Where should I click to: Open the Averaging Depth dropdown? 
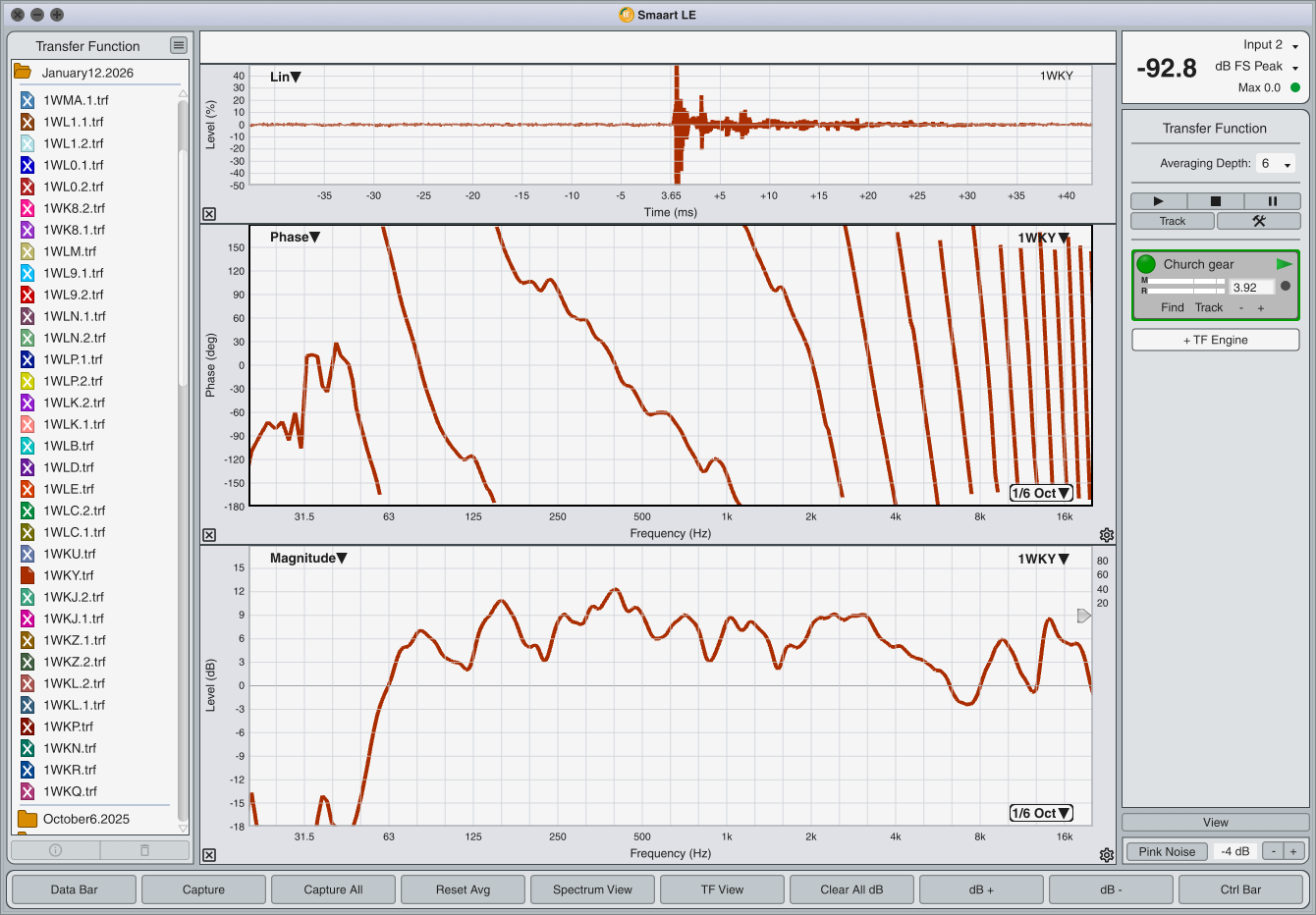(x=1276, y=164)
